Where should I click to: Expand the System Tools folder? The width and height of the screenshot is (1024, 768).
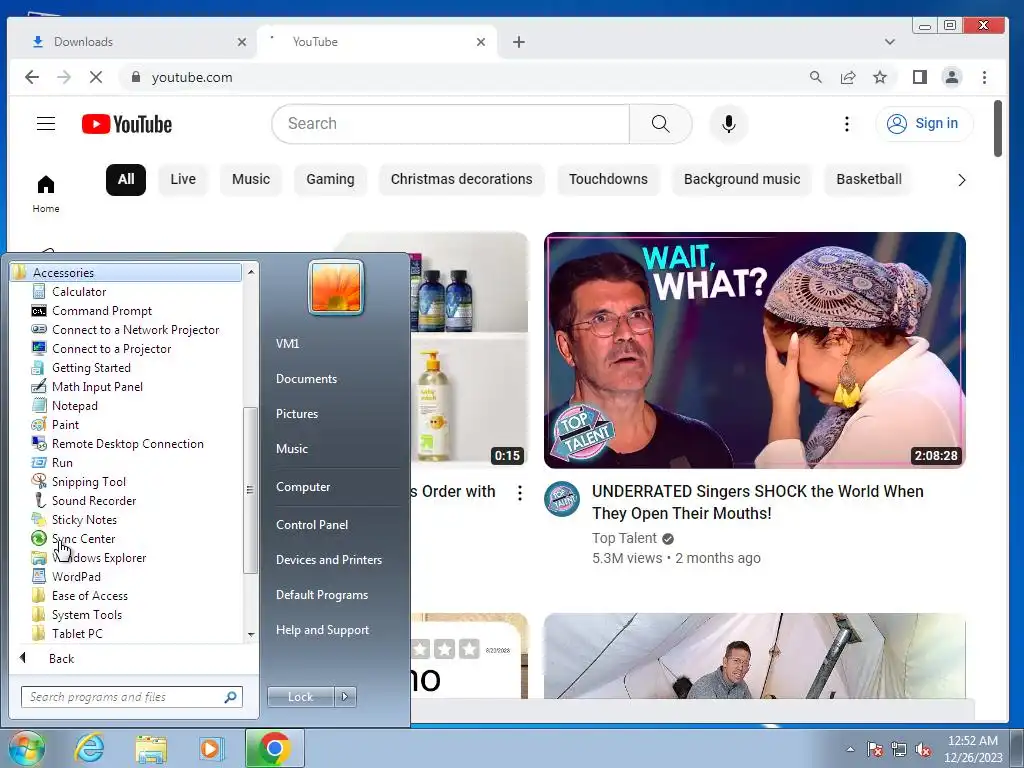(x=86, y=615)
